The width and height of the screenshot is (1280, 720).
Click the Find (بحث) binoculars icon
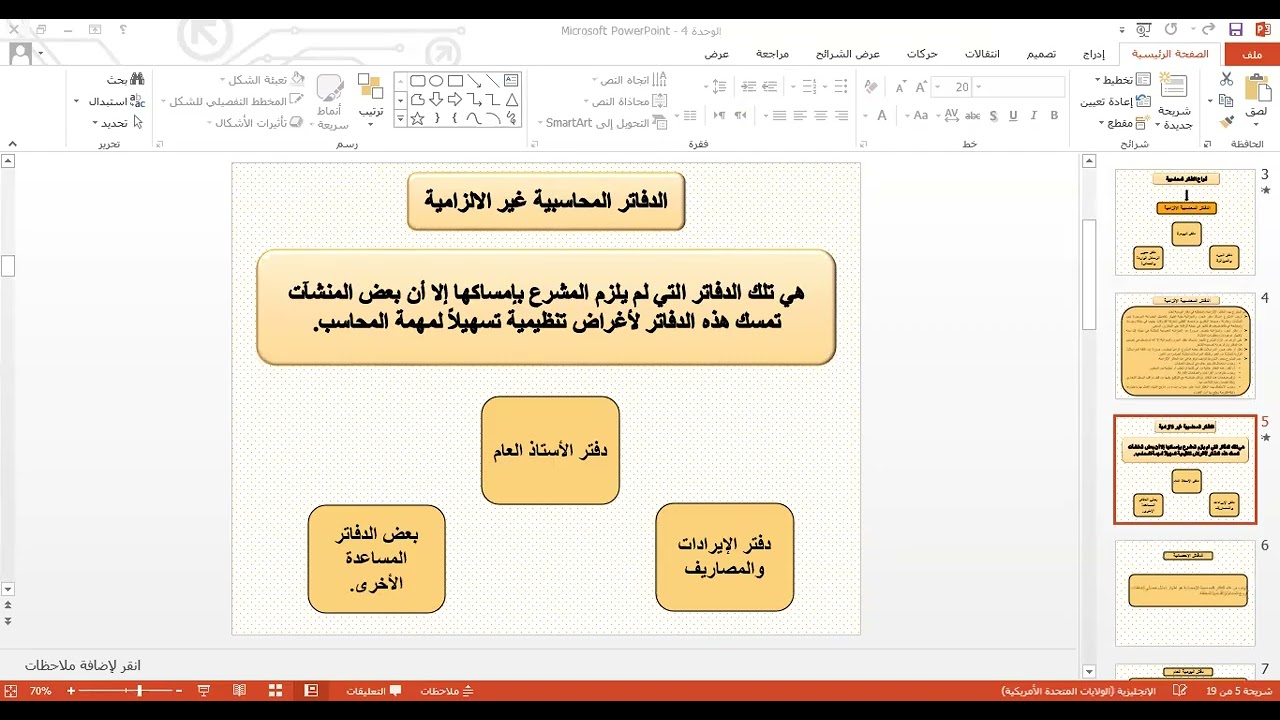pyautogui.click(x=137, y=79)
